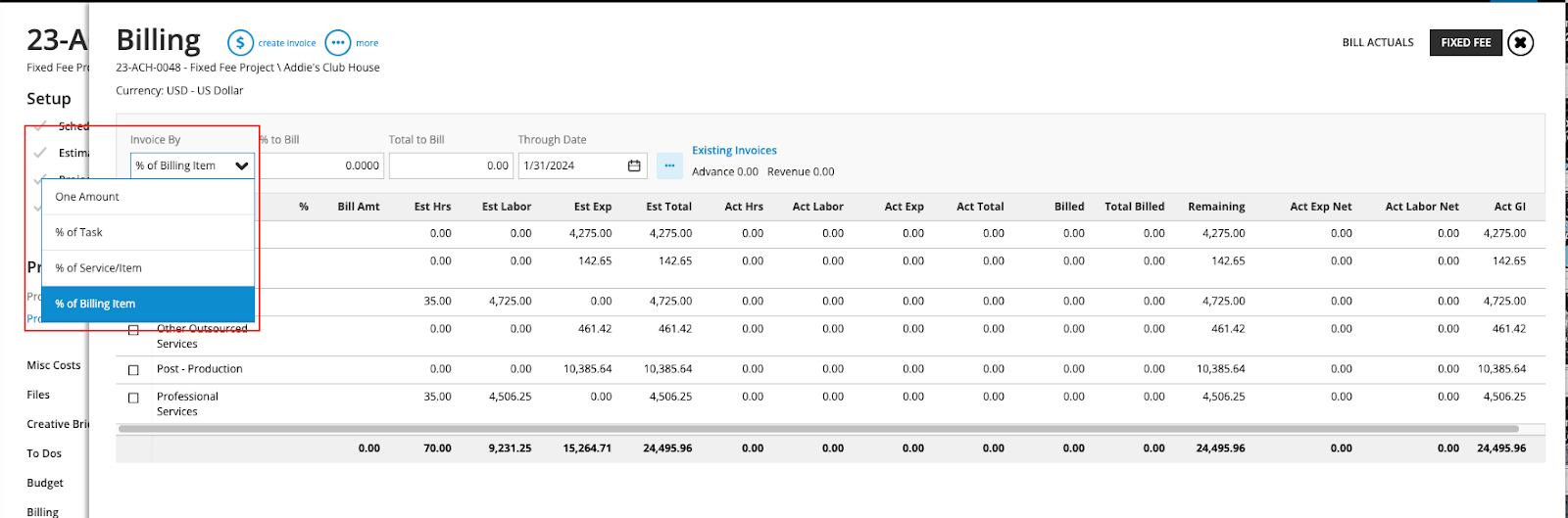Click the checkmark beside Estimate in Setup
The height and width of the screenshot is (518, 1568).
click(40, 153)
